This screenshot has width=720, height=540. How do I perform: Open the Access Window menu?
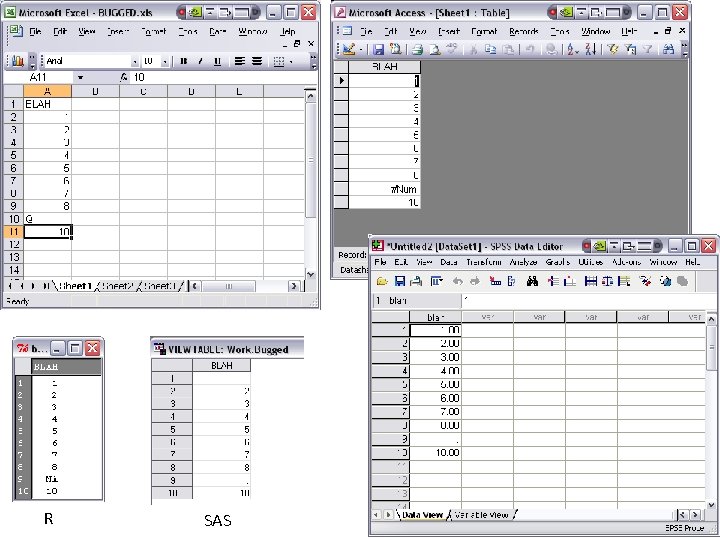tap(596, 31)
